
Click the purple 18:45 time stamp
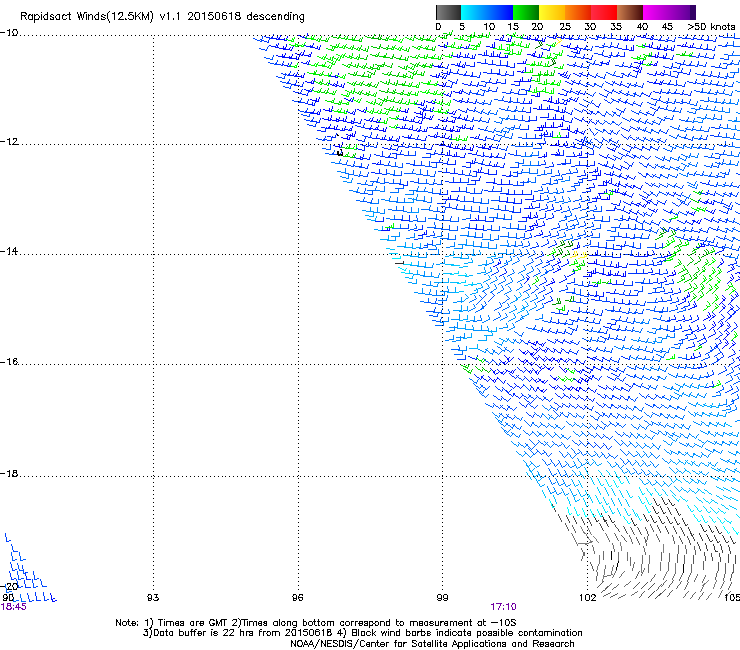click(14, 607)
